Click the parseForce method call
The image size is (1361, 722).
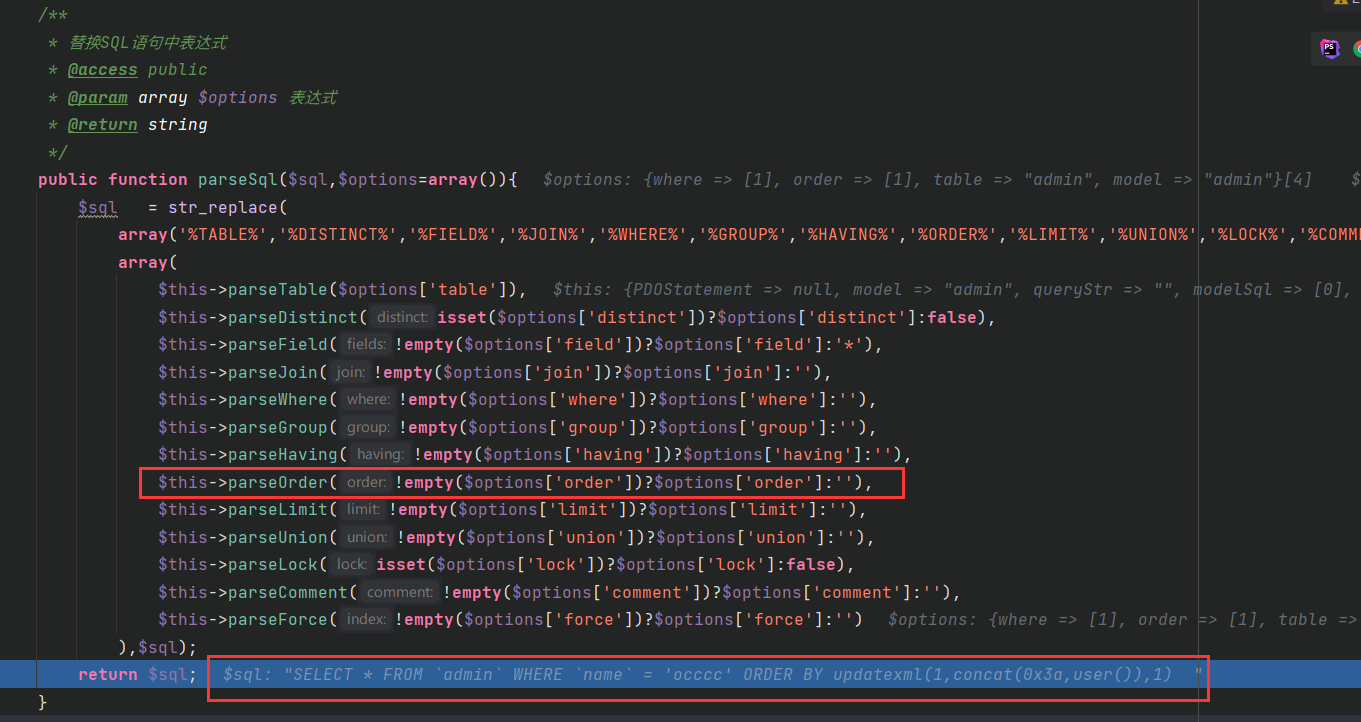click(x=278, y=620)
